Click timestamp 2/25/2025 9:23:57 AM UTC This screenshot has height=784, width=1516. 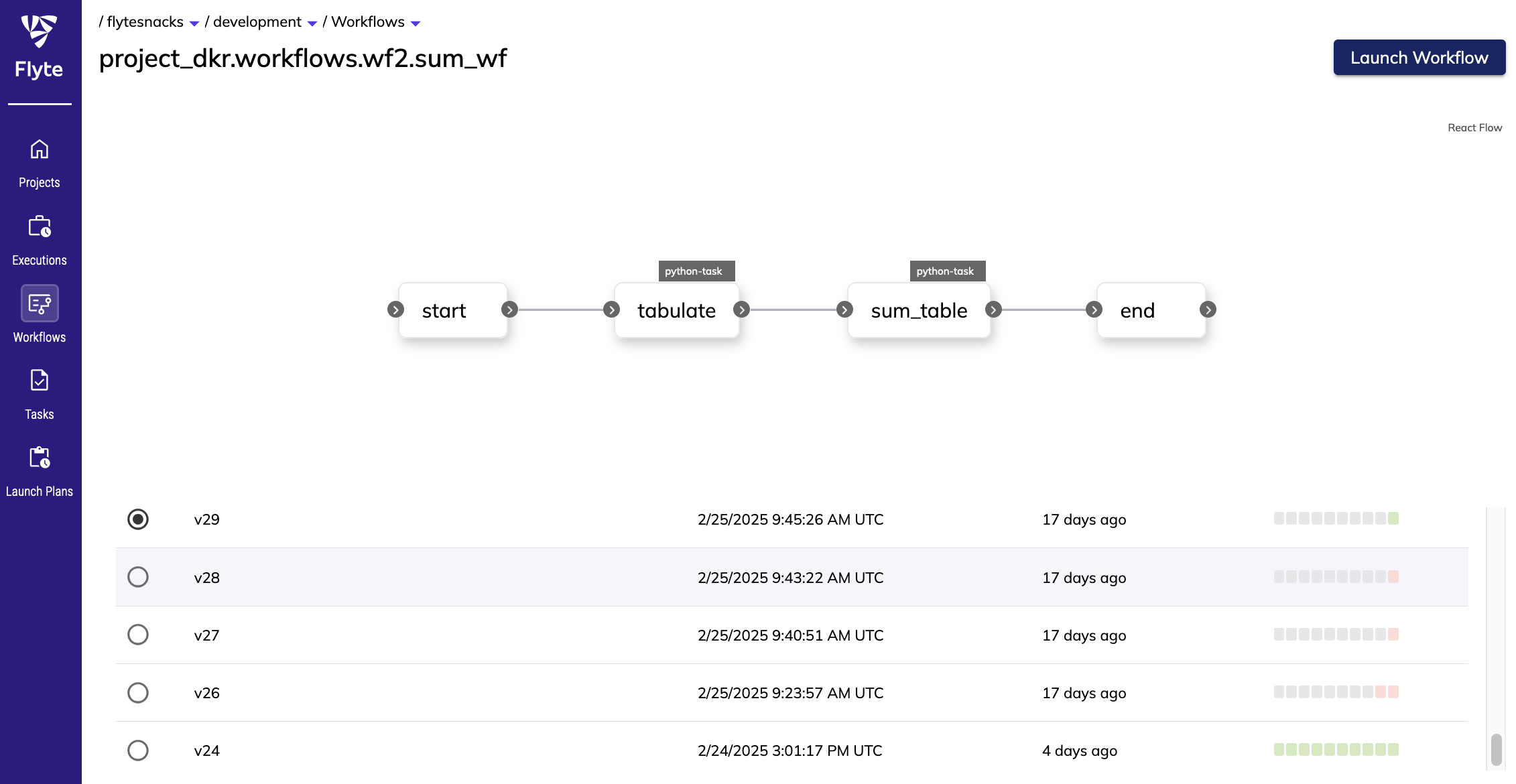pos(790,693)
